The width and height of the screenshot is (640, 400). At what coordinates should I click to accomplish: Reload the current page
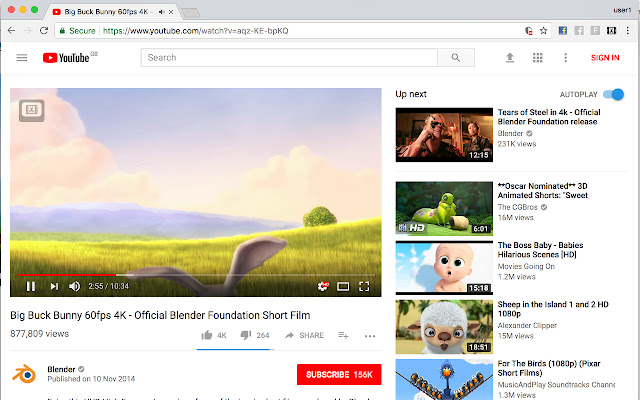44,31
